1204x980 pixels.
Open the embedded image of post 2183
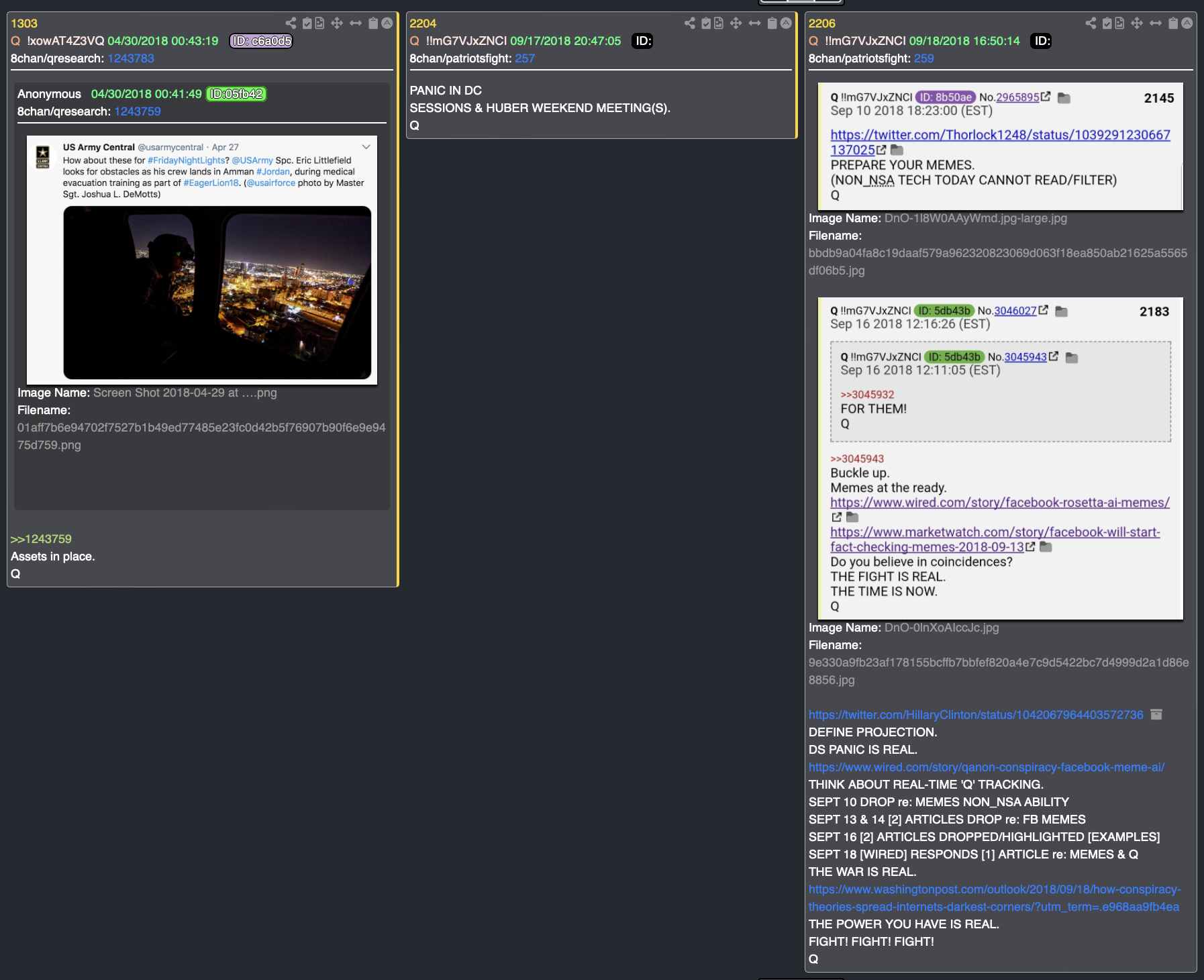(x=1000, y=458)
